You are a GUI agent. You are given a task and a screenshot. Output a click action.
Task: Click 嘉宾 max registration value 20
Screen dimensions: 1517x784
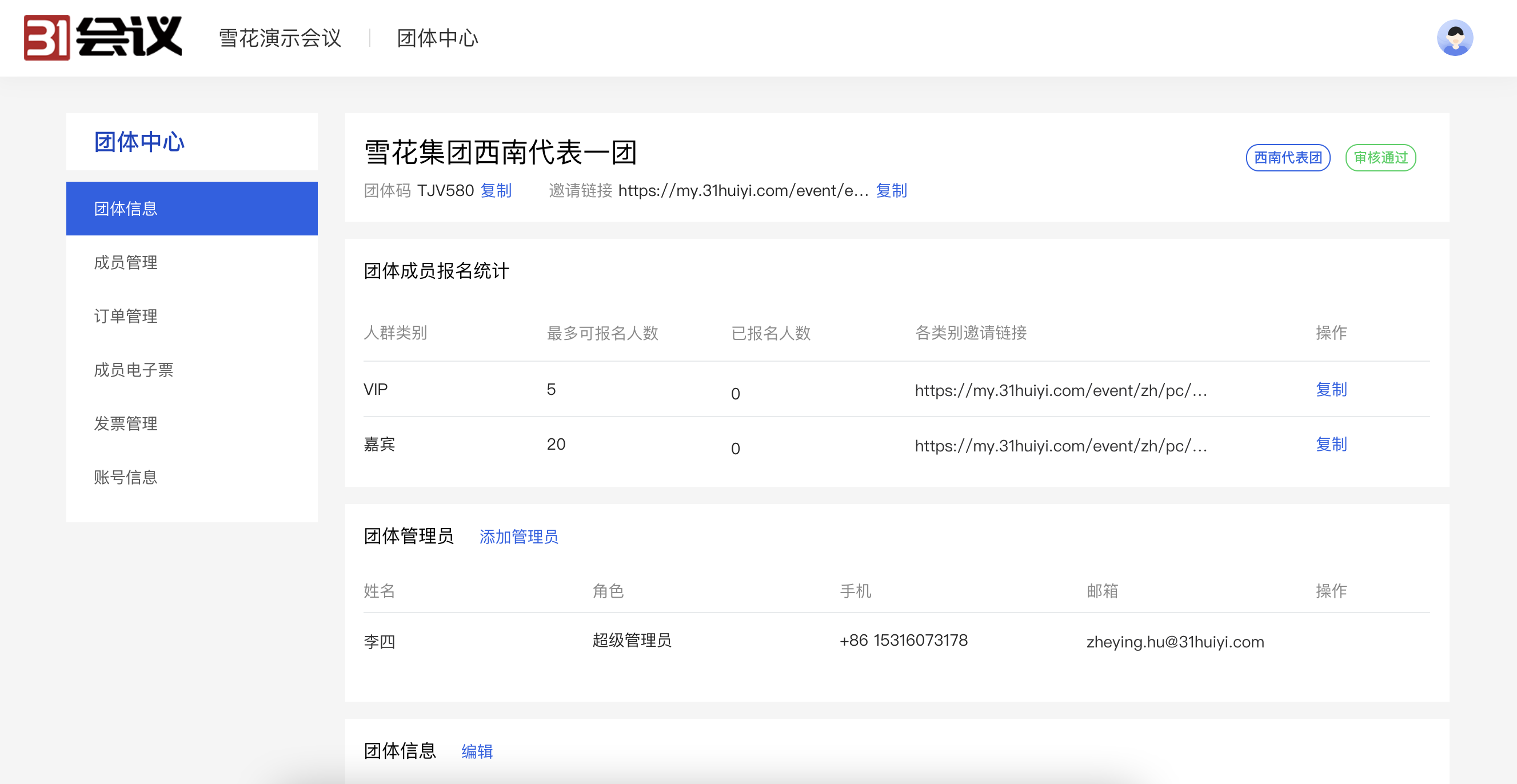(556, 445)
